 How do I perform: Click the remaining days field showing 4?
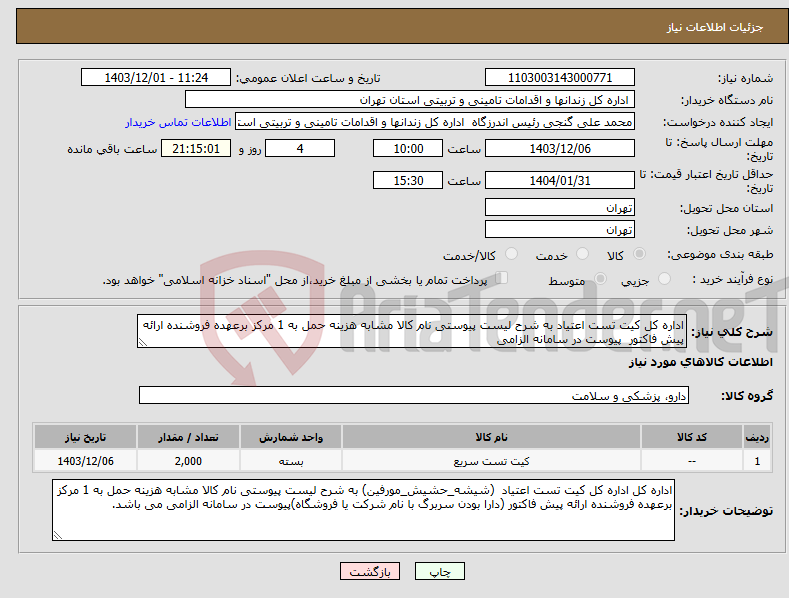tap(300, 148)
